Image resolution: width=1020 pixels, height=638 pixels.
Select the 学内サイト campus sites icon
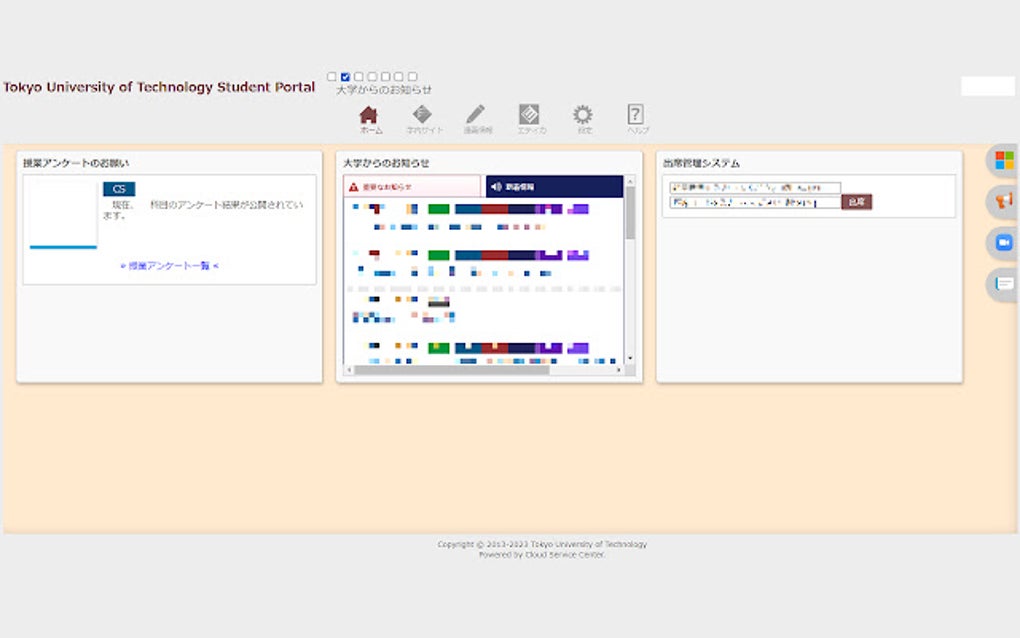coord(424,118)
